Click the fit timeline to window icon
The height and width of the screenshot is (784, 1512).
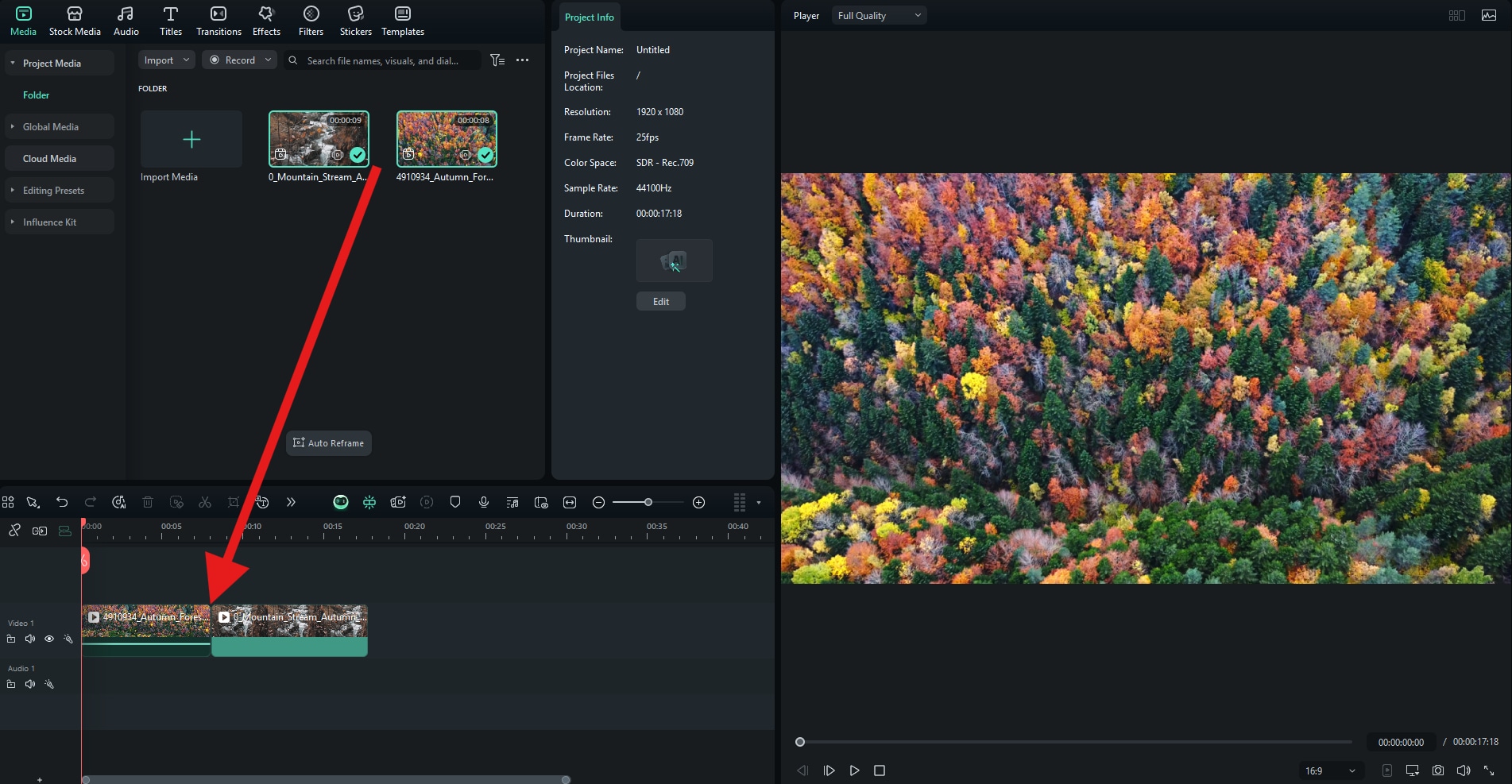(x=570, y=502)
